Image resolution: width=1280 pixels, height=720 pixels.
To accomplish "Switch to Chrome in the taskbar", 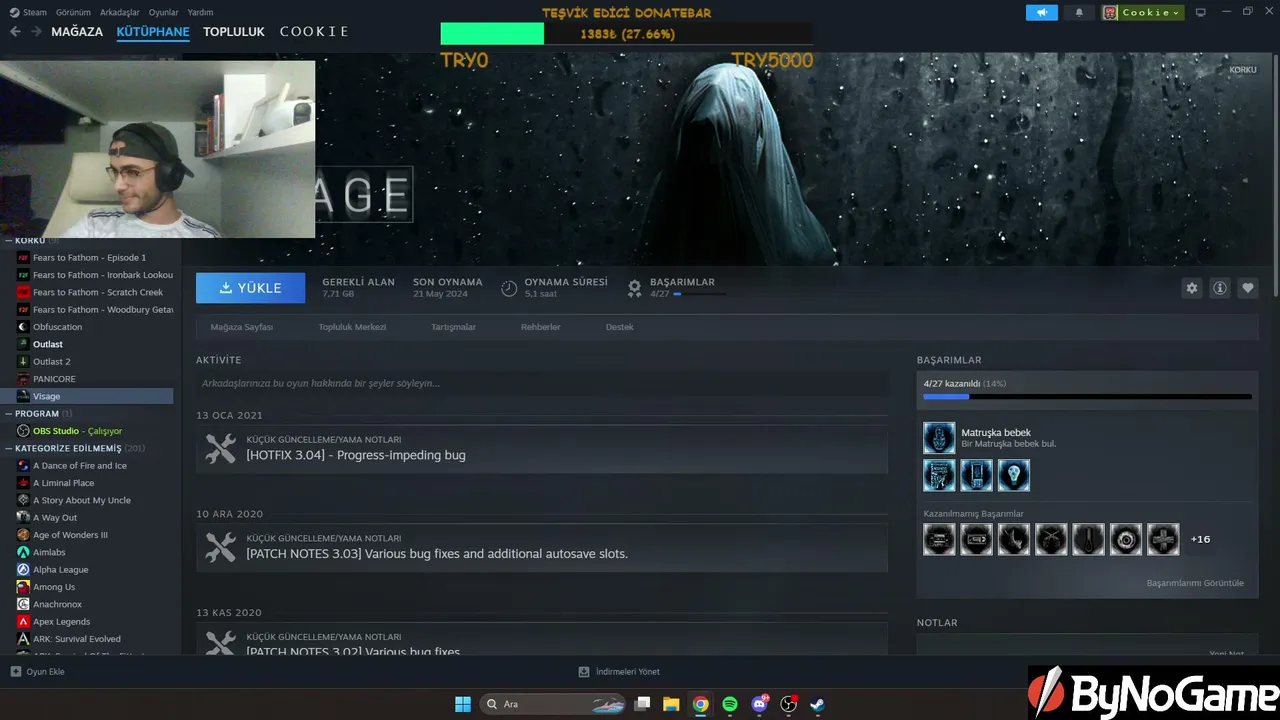I will click(x=701, y=704).
